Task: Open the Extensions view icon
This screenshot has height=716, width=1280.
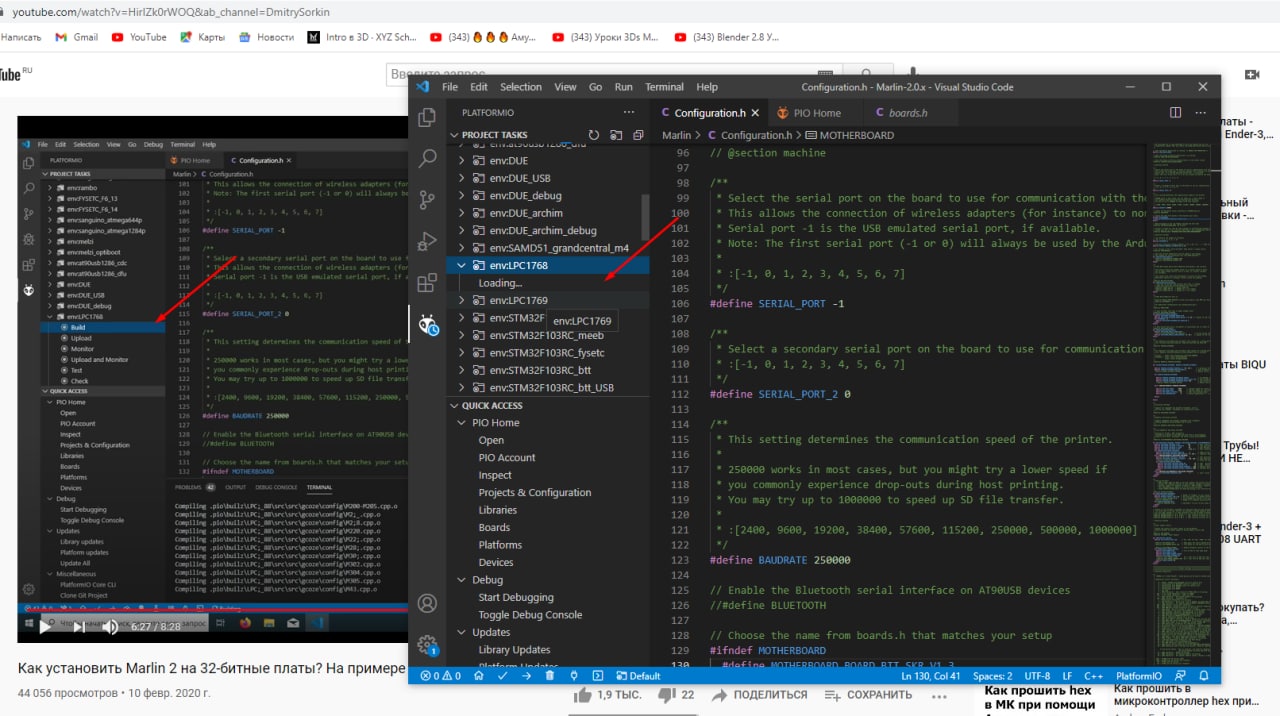Action: [x=427, y=283]
